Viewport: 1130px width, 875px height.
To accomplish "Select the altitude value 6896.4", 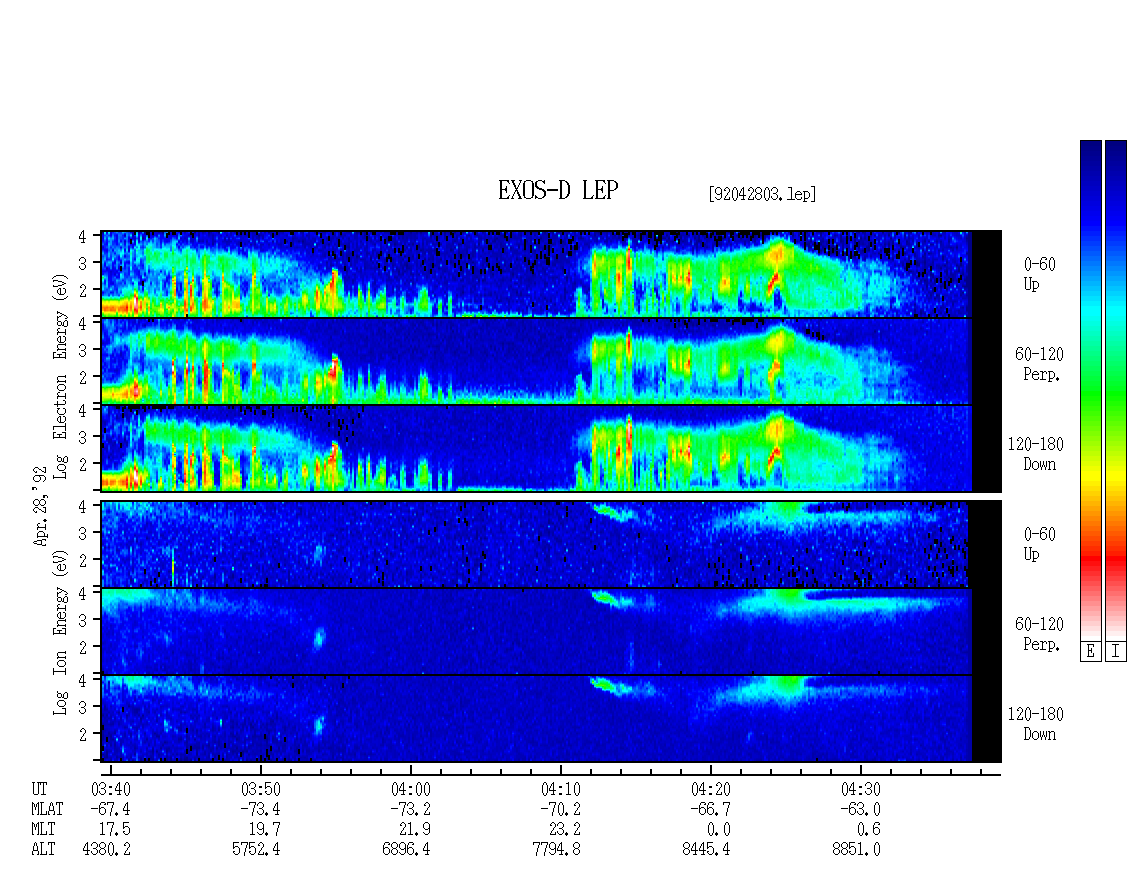I will point(406,850).
